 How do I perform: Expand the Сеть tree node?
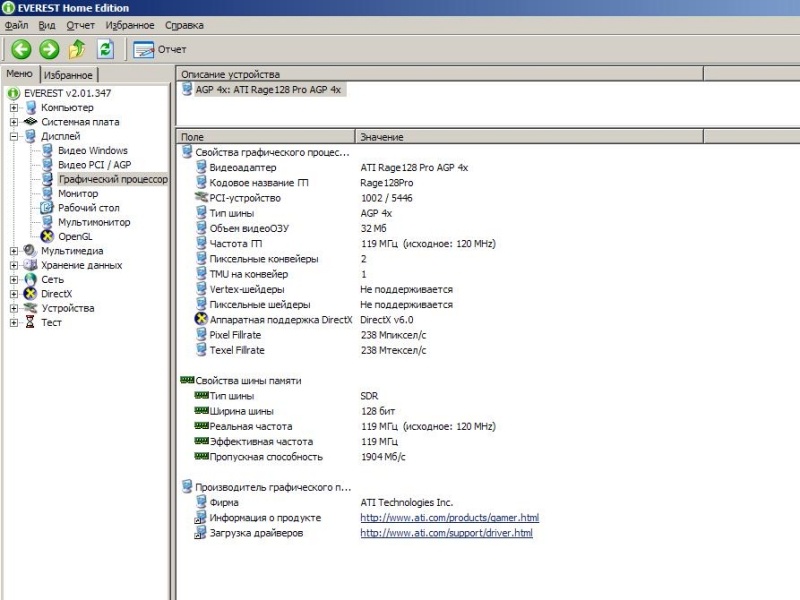[14, 280]
